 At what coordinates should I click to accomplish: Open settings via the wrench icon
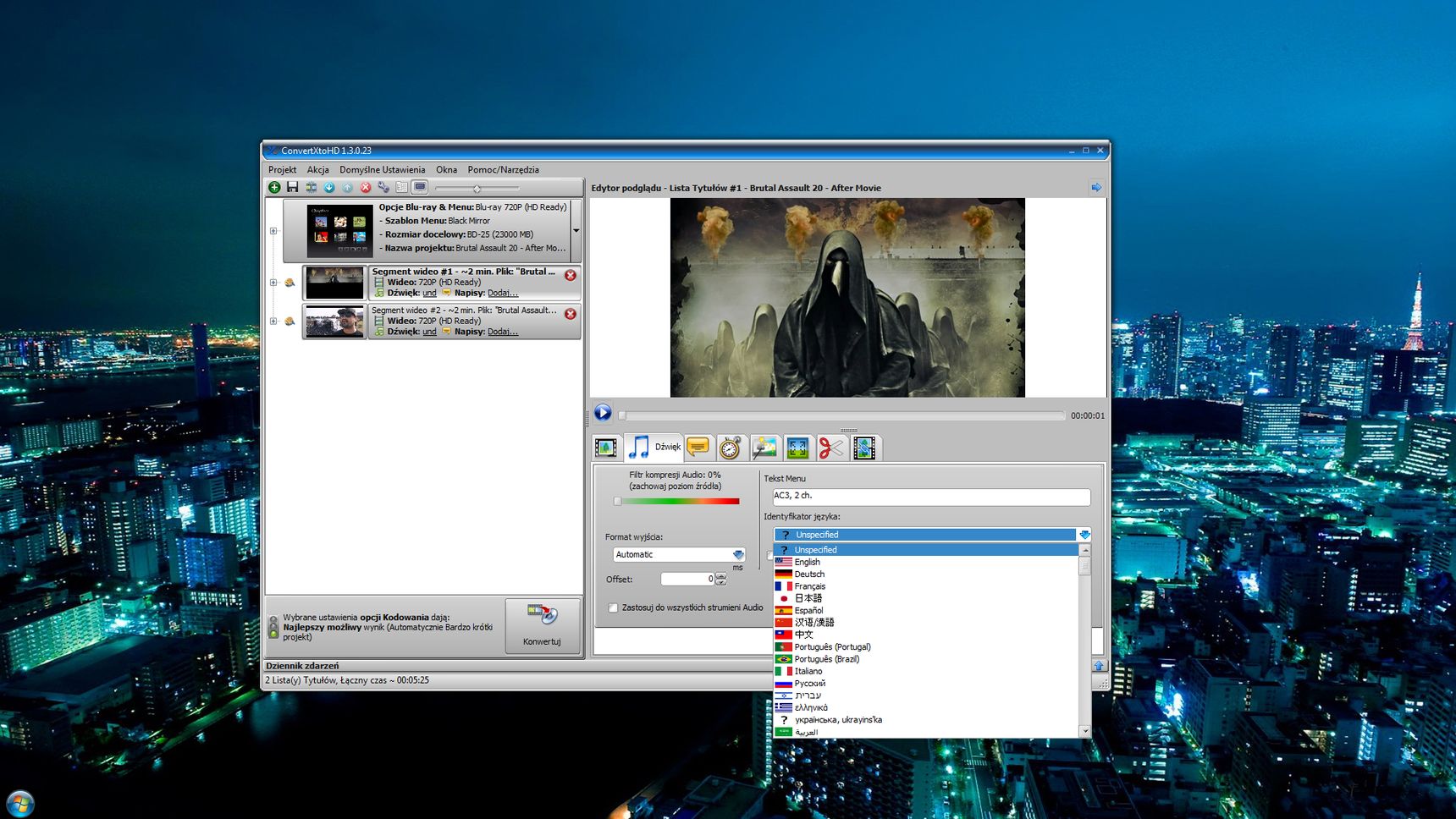tap(383, 188)
